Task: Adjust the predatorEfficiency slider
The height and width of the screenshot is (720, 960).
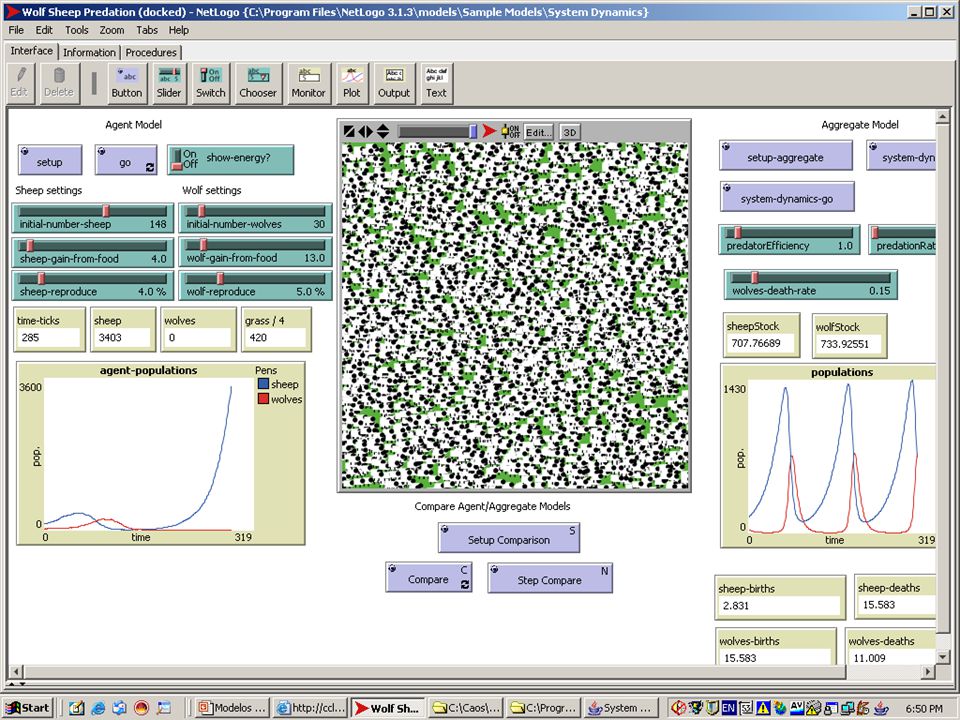Action: pos(789,239)
